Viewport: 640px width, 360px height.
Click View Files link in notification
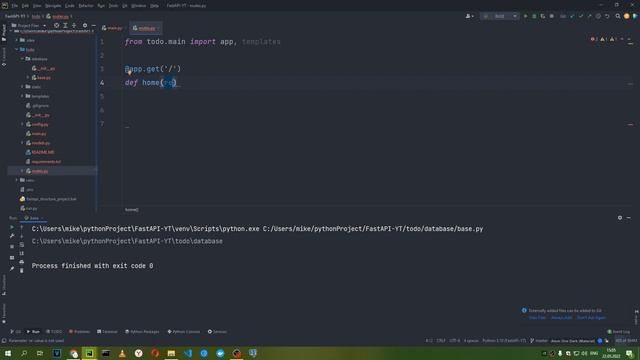(x=537, y=318)
